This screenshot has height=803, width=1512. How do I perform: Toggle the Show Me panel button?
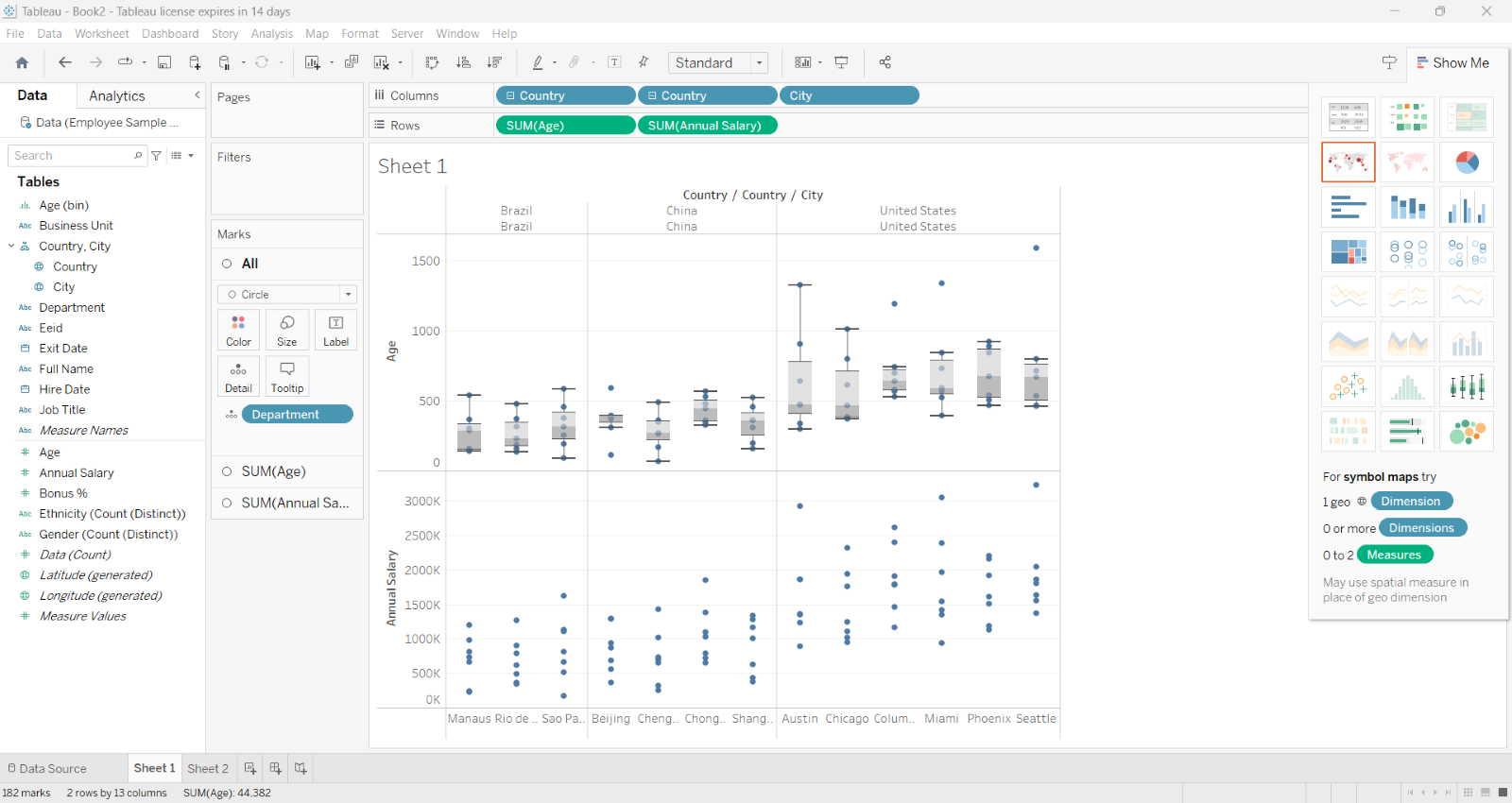1452,63
